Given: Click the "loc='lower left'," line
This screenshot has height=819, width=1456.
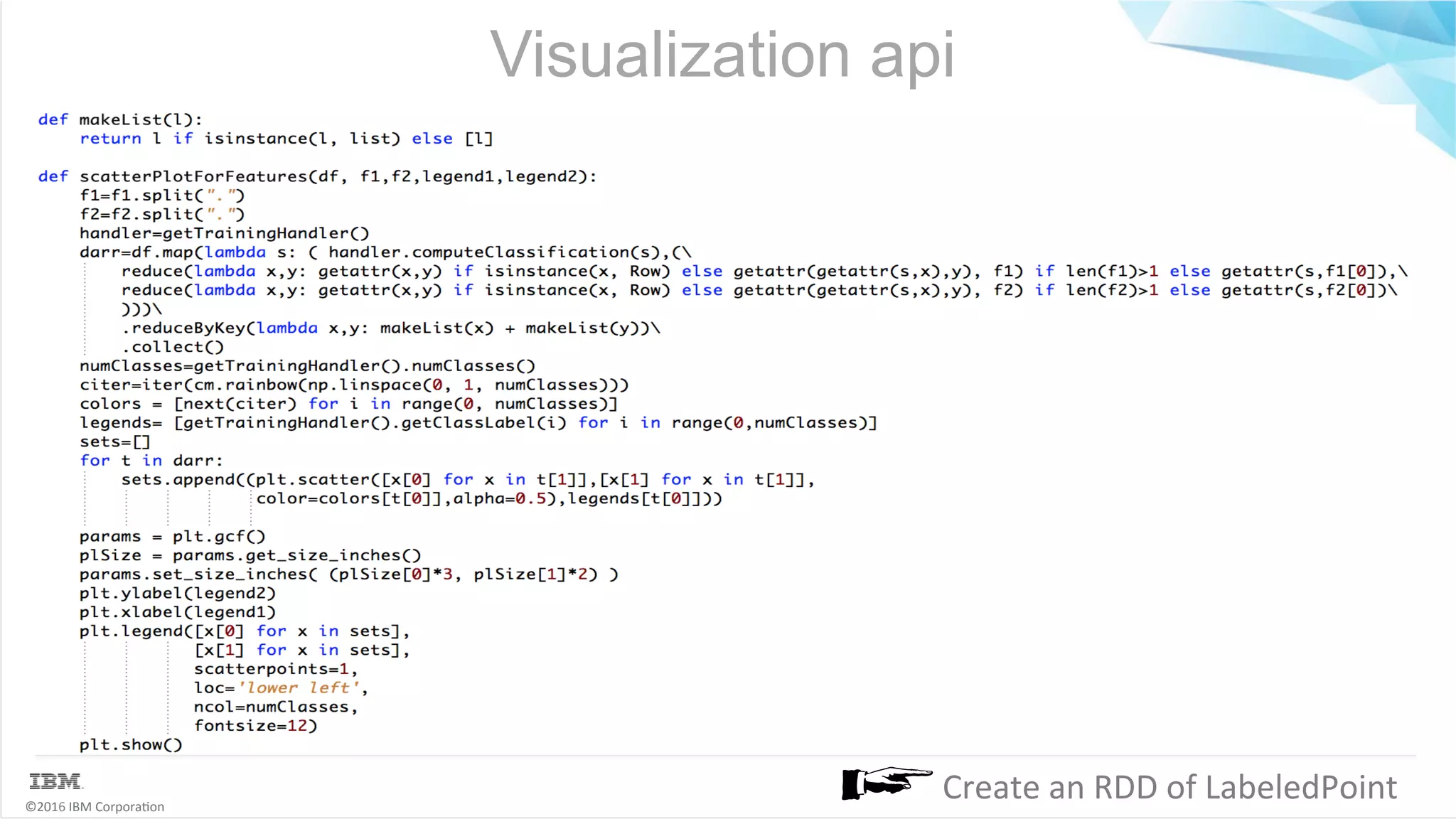Looking at the screenshot, I should point(282,688).
